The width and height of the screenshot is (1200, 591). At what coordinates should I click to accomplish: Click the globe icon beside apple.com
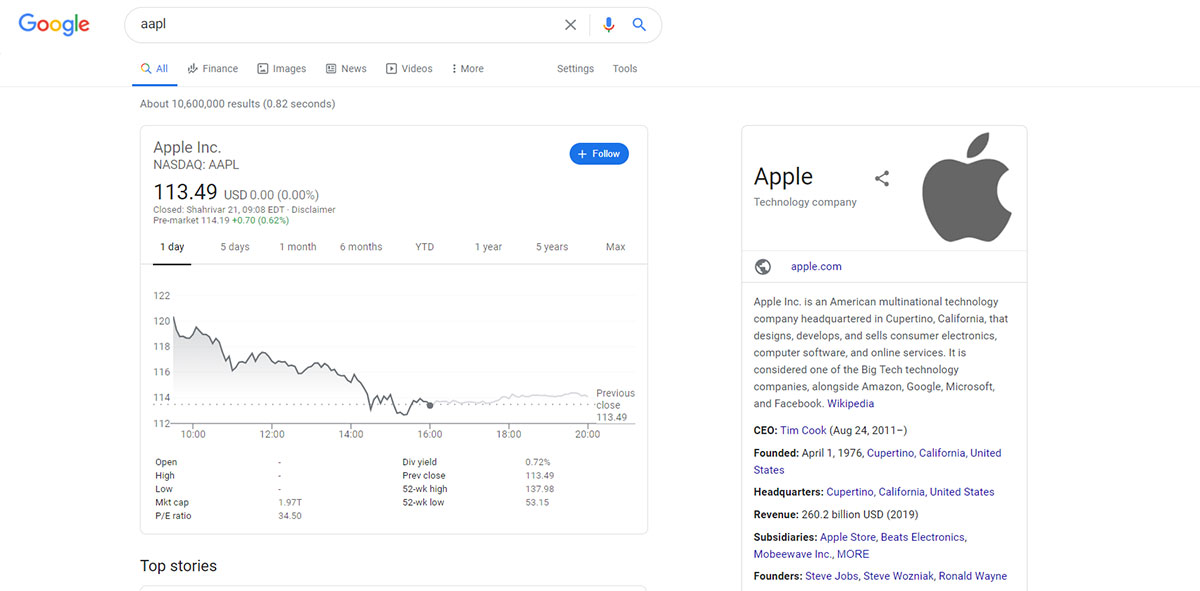coord(763,267)
